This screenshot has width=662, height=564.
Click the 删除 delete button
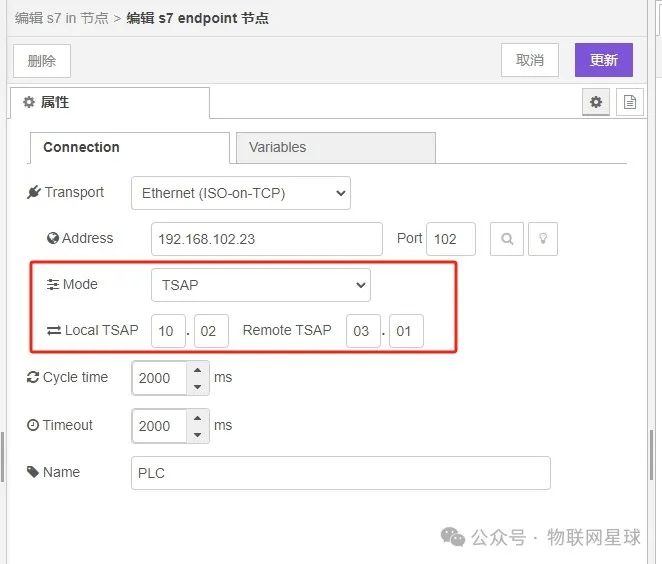point(42,60)
